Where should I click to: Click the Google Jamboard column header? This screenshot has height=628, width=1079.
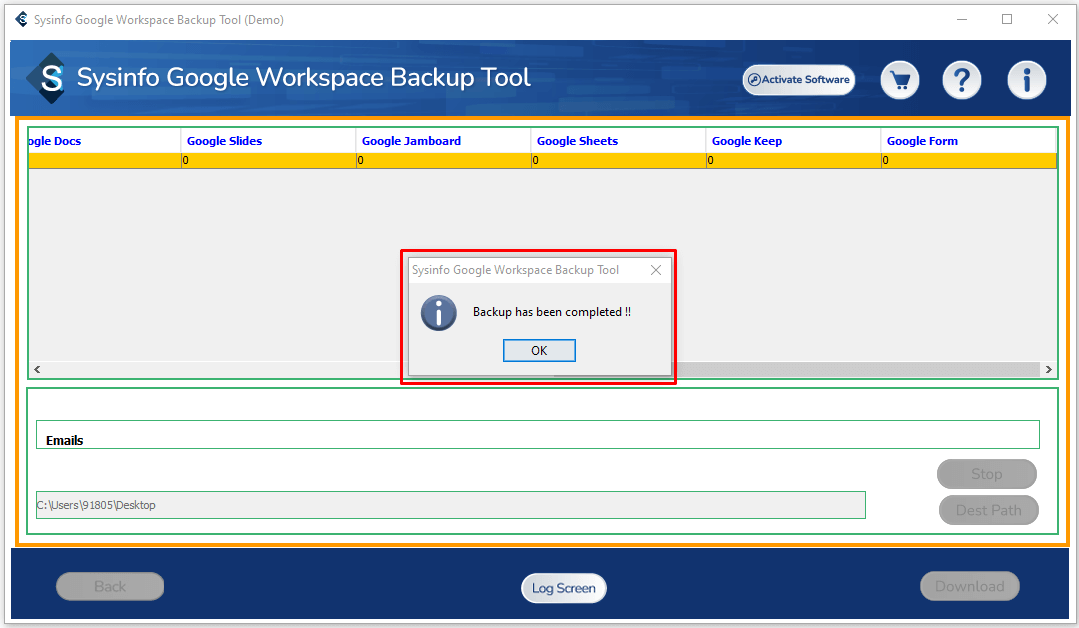click(443, 141)
